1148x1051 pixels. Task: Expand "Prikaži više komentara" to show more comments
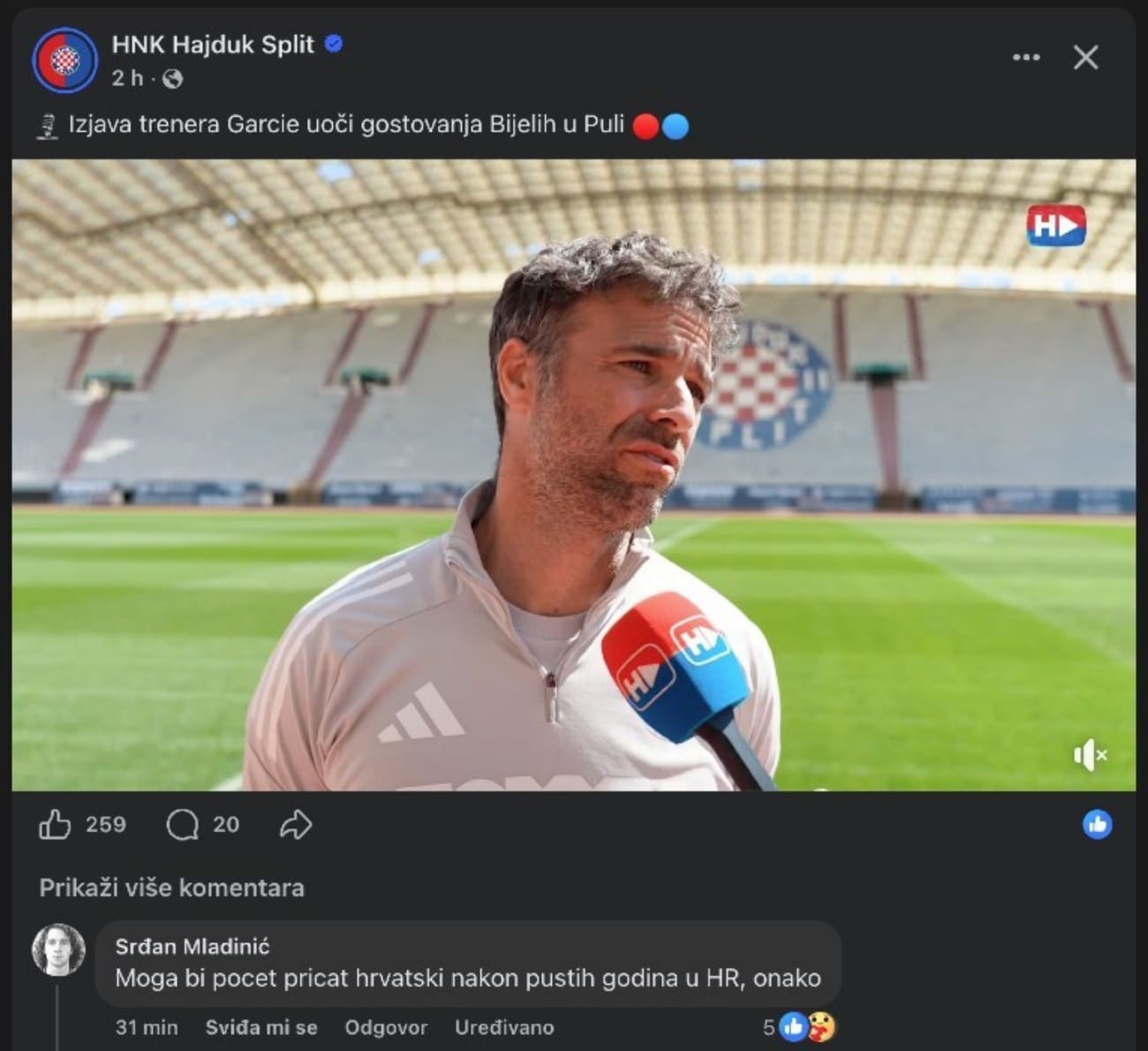(171, 888)
